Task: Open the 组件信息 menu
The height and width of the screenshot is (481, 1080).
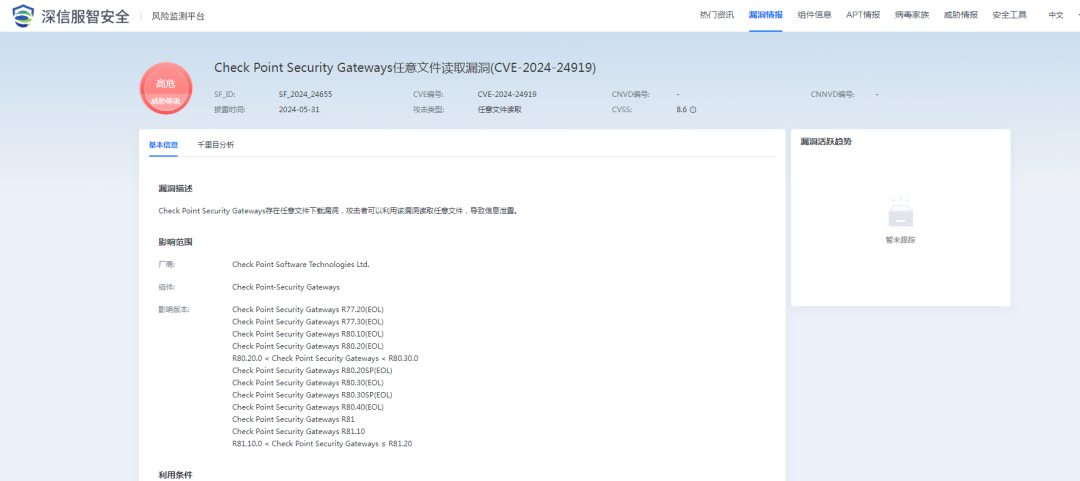Action: [x=814, y=15]
